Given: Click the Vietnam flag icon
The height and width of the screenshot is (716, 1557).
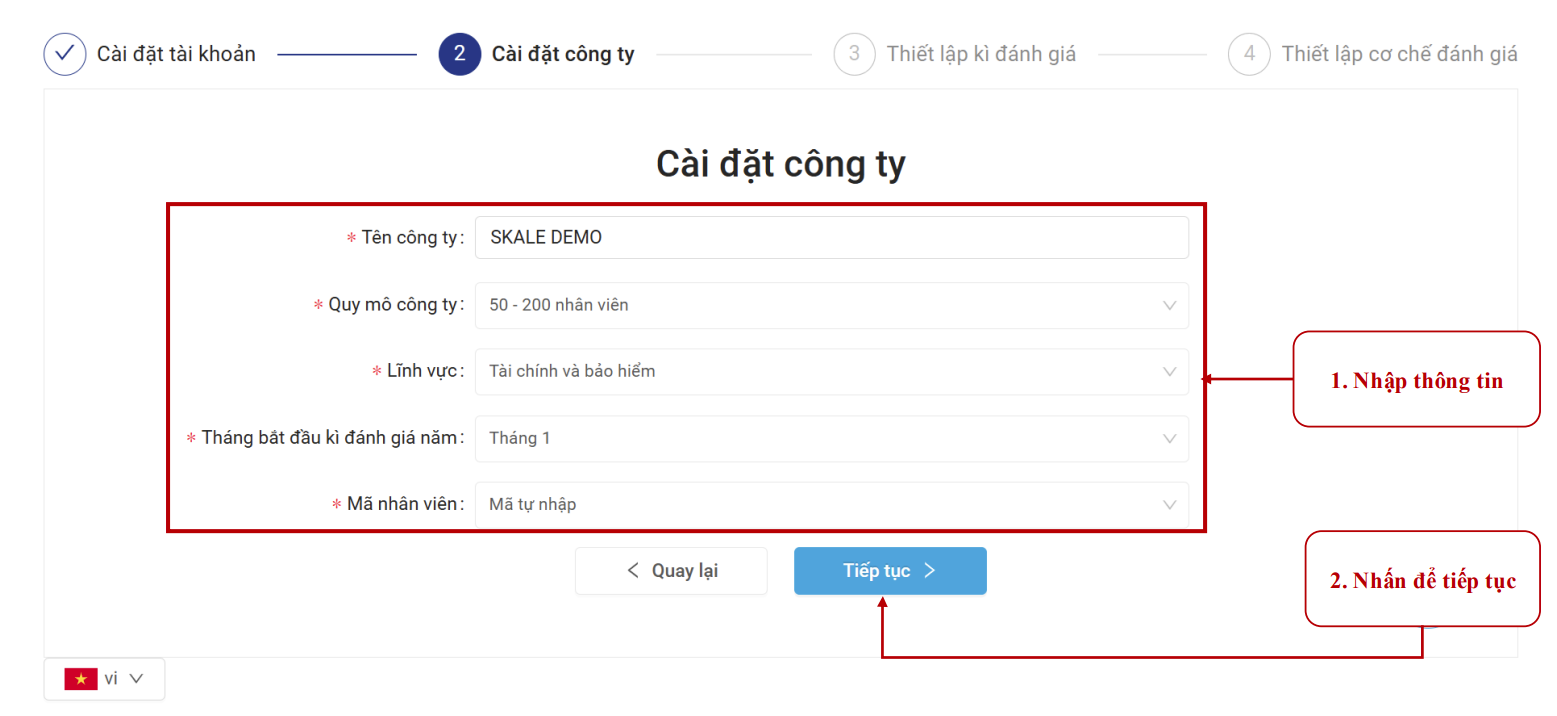Looking at the screenshot, I should [x=81, y=679].
